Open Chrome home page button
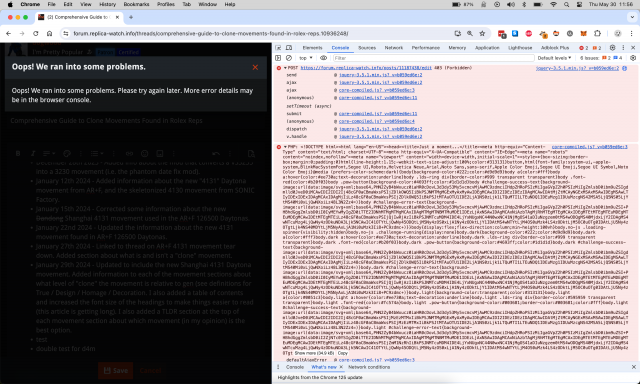The height and width of the screenshot is (384, 640). pos(49,33)
